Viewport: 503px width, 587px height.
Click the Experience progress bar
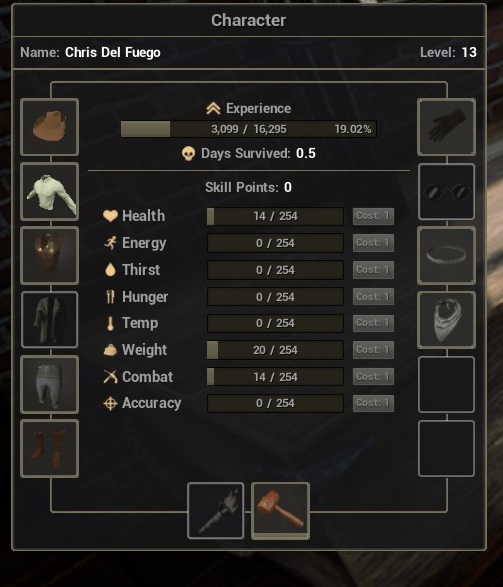pos(249,129)
